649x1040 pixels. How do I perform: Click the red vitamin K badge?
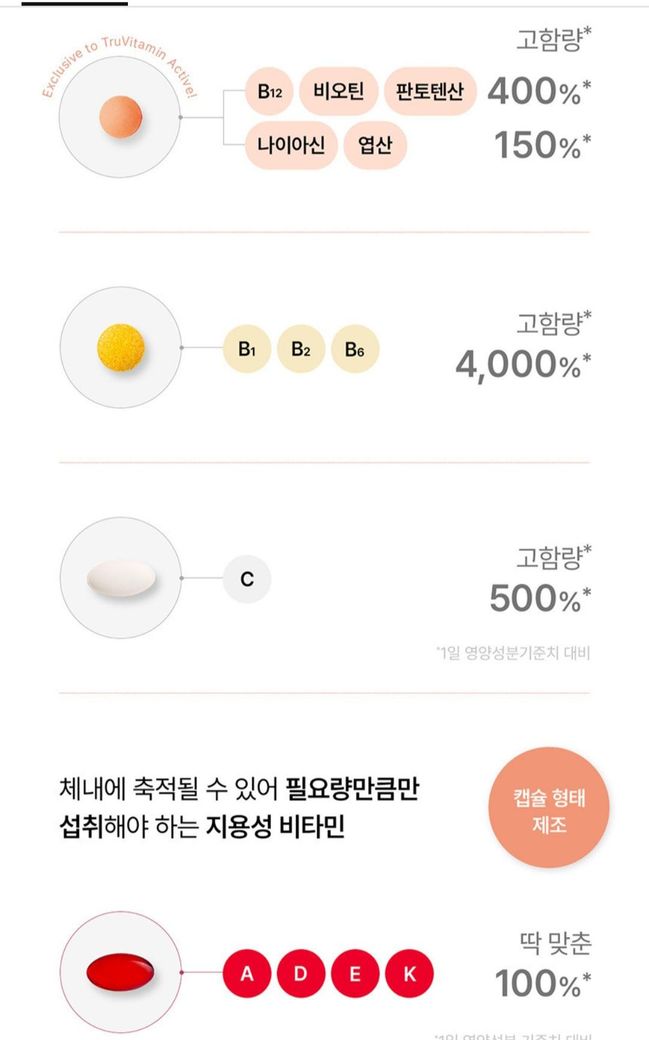[x=409, y=973]
